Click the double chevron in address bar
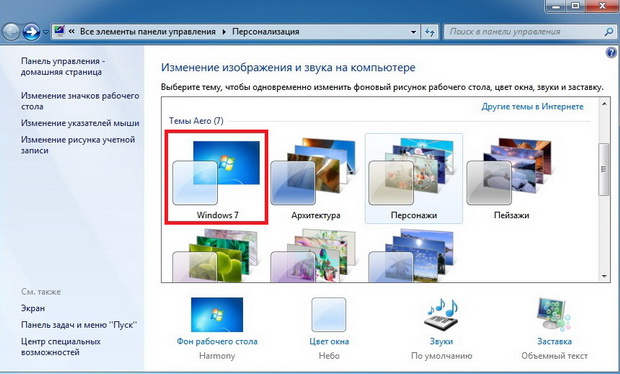 pyautogui.click(x=72, y=31)
